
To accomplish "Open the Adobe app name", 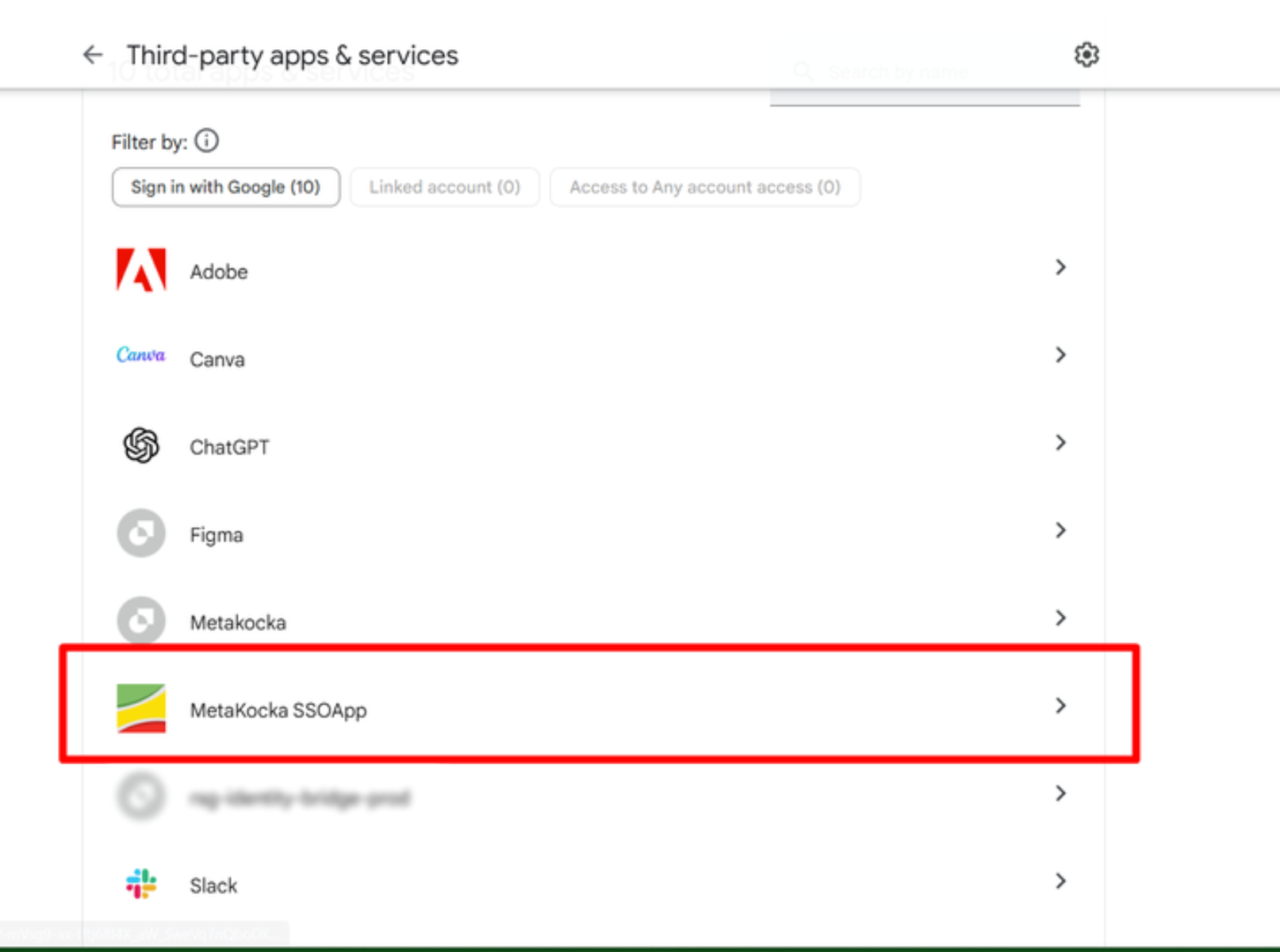I will [x=219, y=272].
